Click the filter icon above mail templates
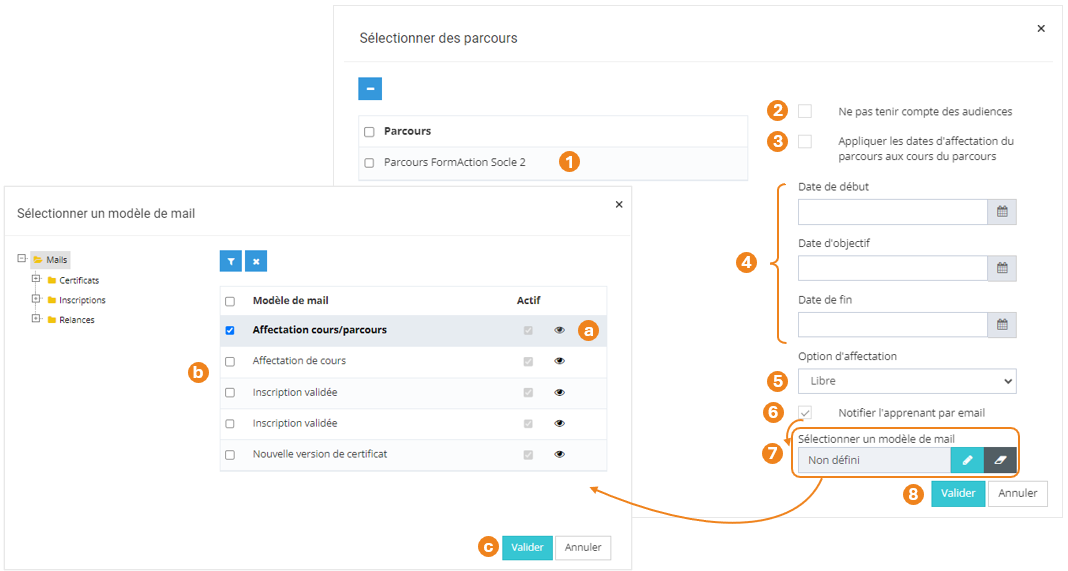This screenshot has height=571, width=1068. (x=231, y=261)
